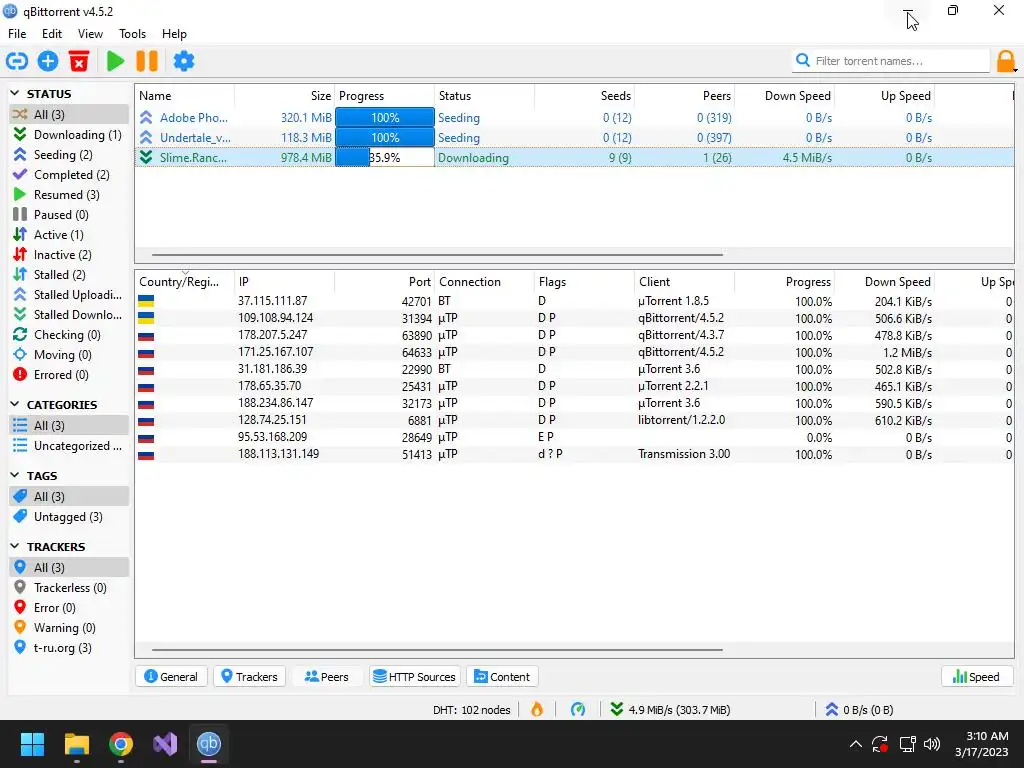Image resolution: width=1024 pixels, height=768 pixels.
Task: Open Google Chrome from taskbar
Action: coord(121,744)
